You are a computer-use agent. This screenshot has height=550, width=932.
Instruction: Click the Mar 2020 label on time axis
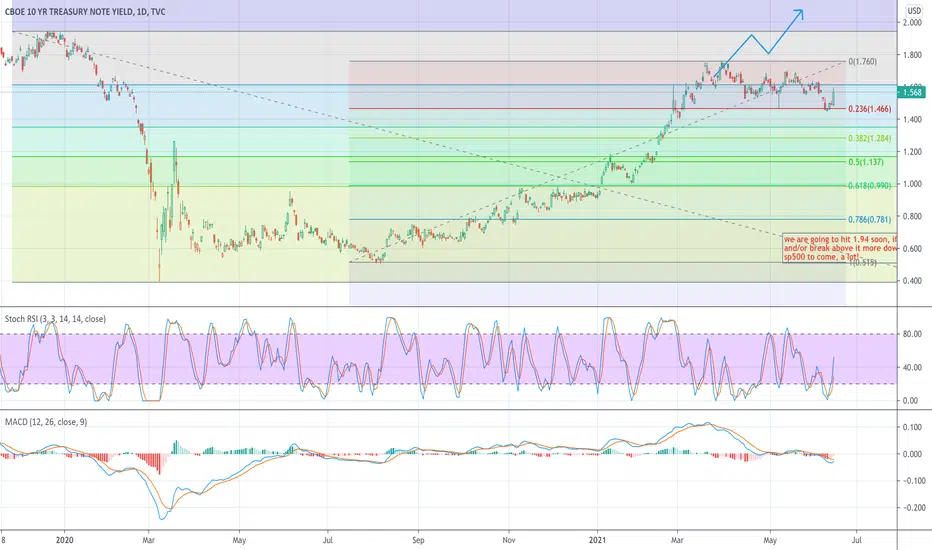click(149, 540)
